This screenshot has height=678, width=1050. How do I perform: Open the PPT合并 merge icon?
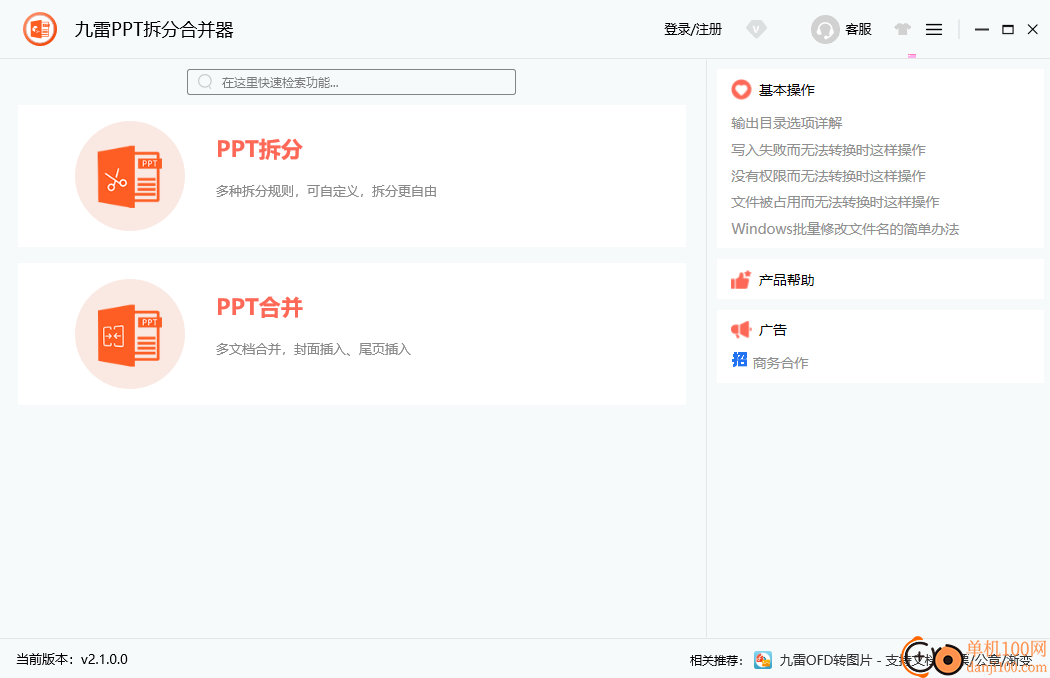point(130,334)
